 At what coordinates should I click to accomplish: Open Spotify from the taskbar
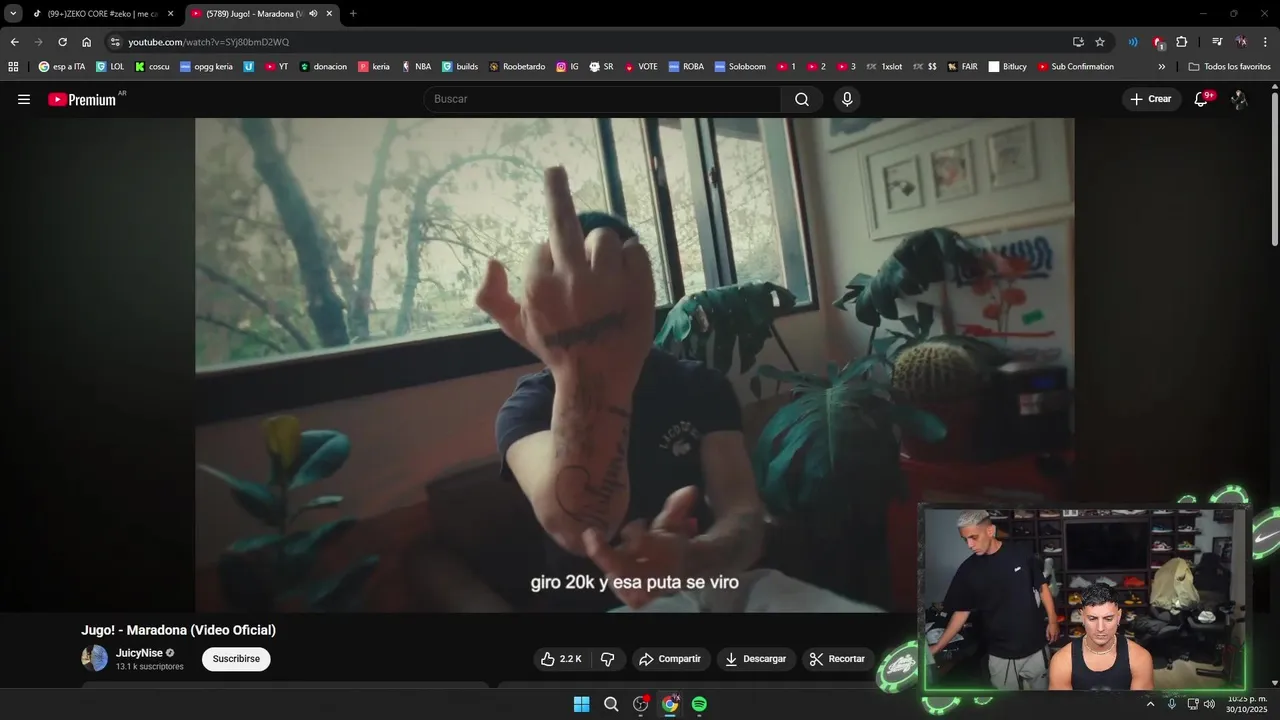(699, 704)
